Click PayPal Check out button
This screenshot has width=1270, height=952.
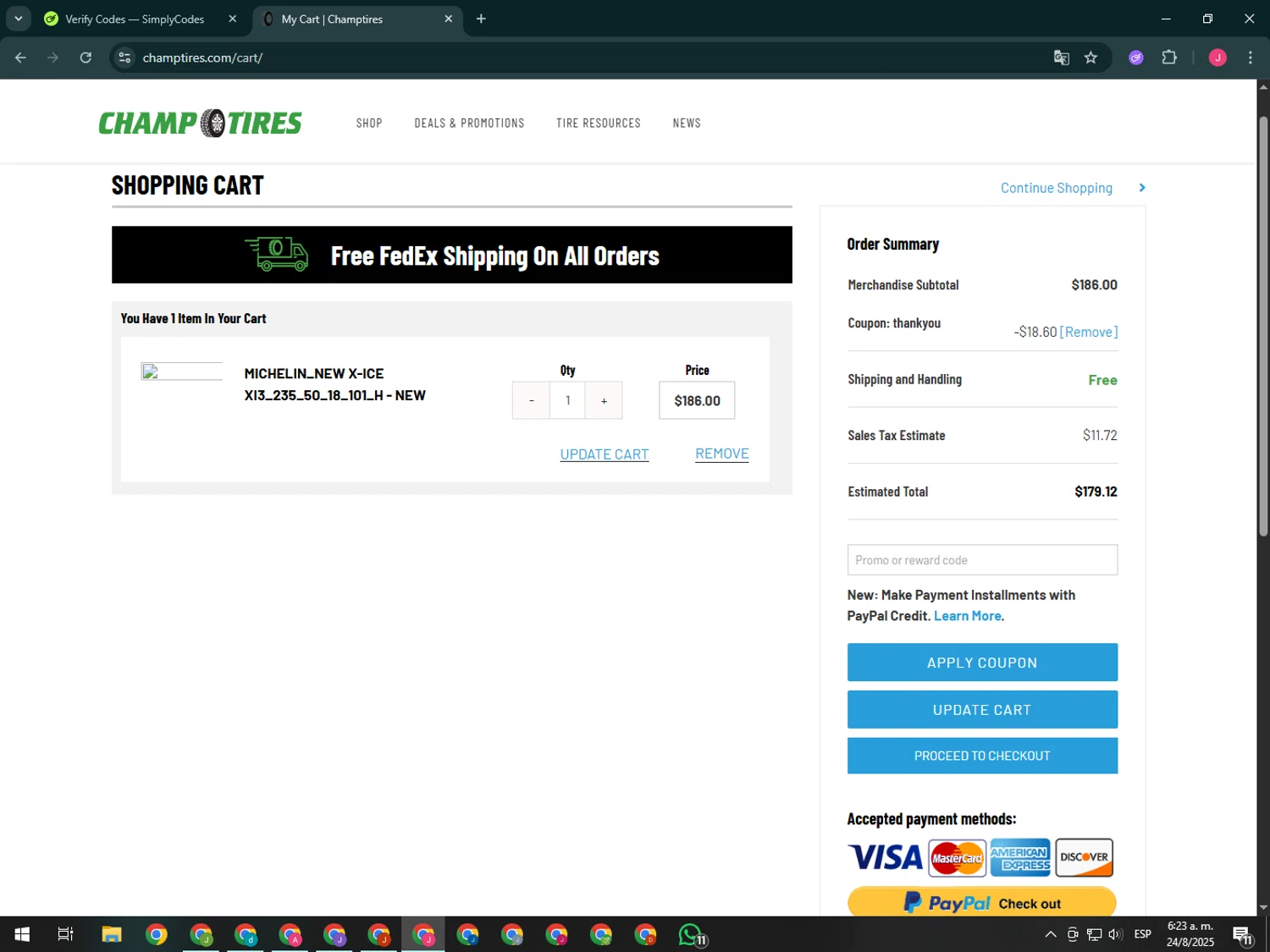pyautogui.click(x=982, y=902)
